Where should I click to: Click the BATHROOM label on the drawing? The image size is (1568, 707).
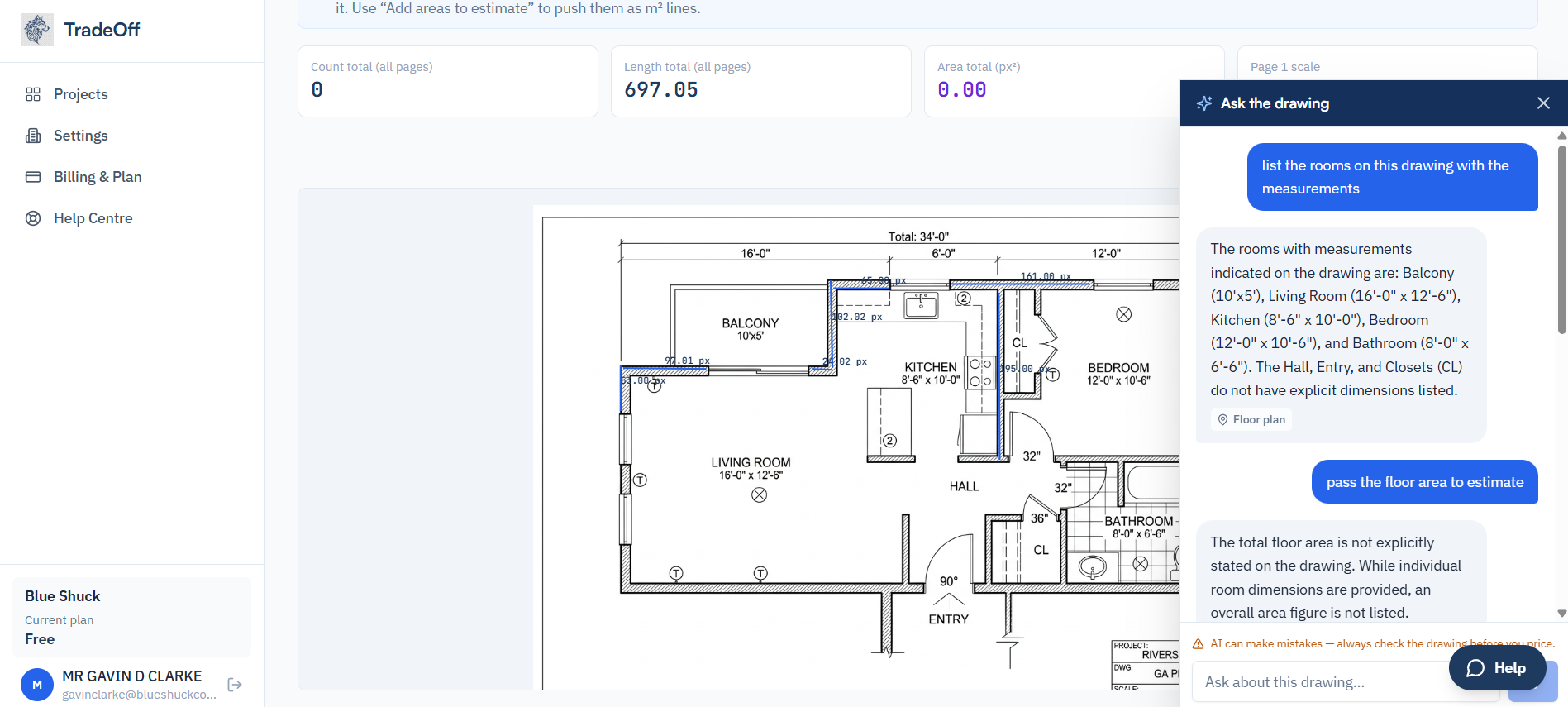[1139, 521]
